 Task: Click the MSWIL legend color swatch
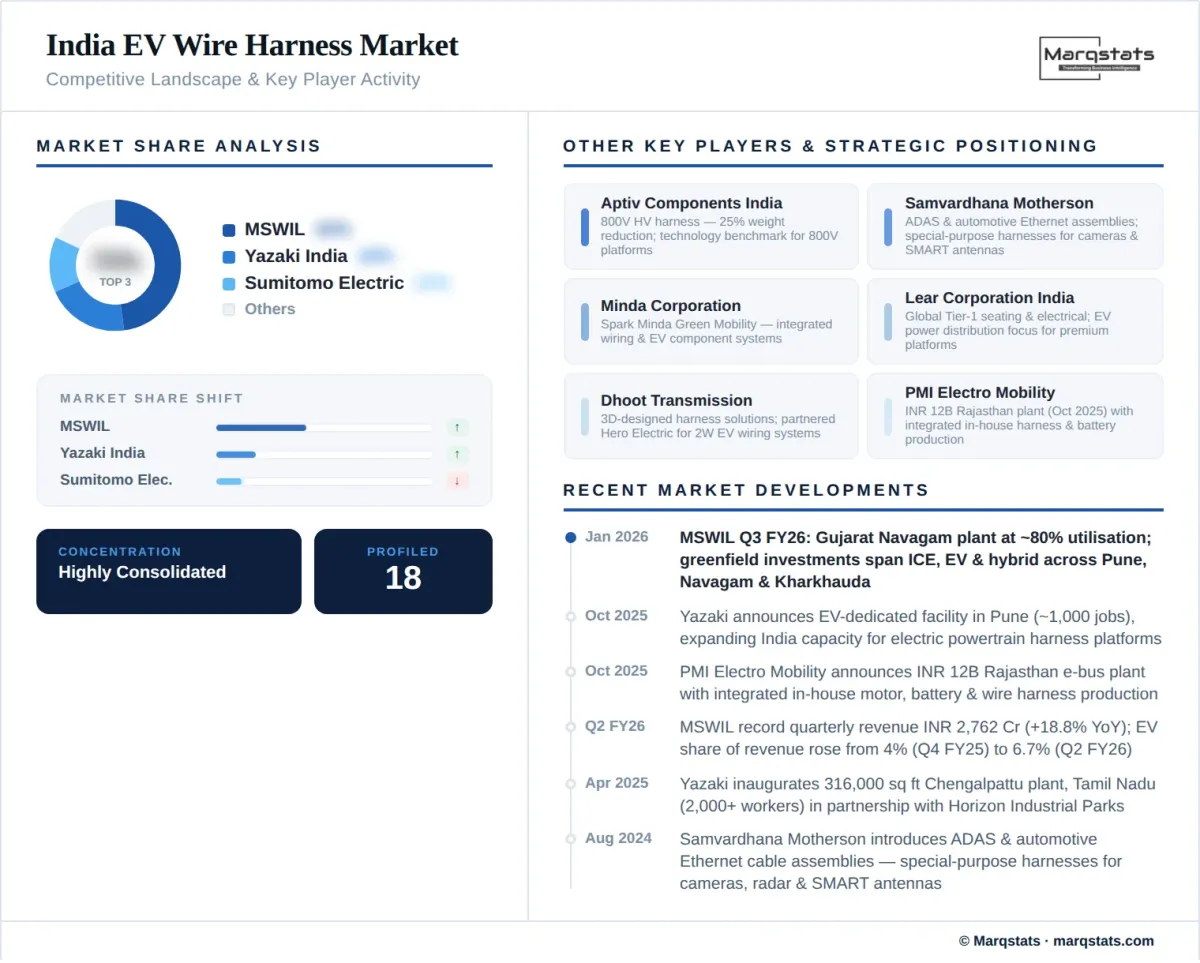pos(229,230)
